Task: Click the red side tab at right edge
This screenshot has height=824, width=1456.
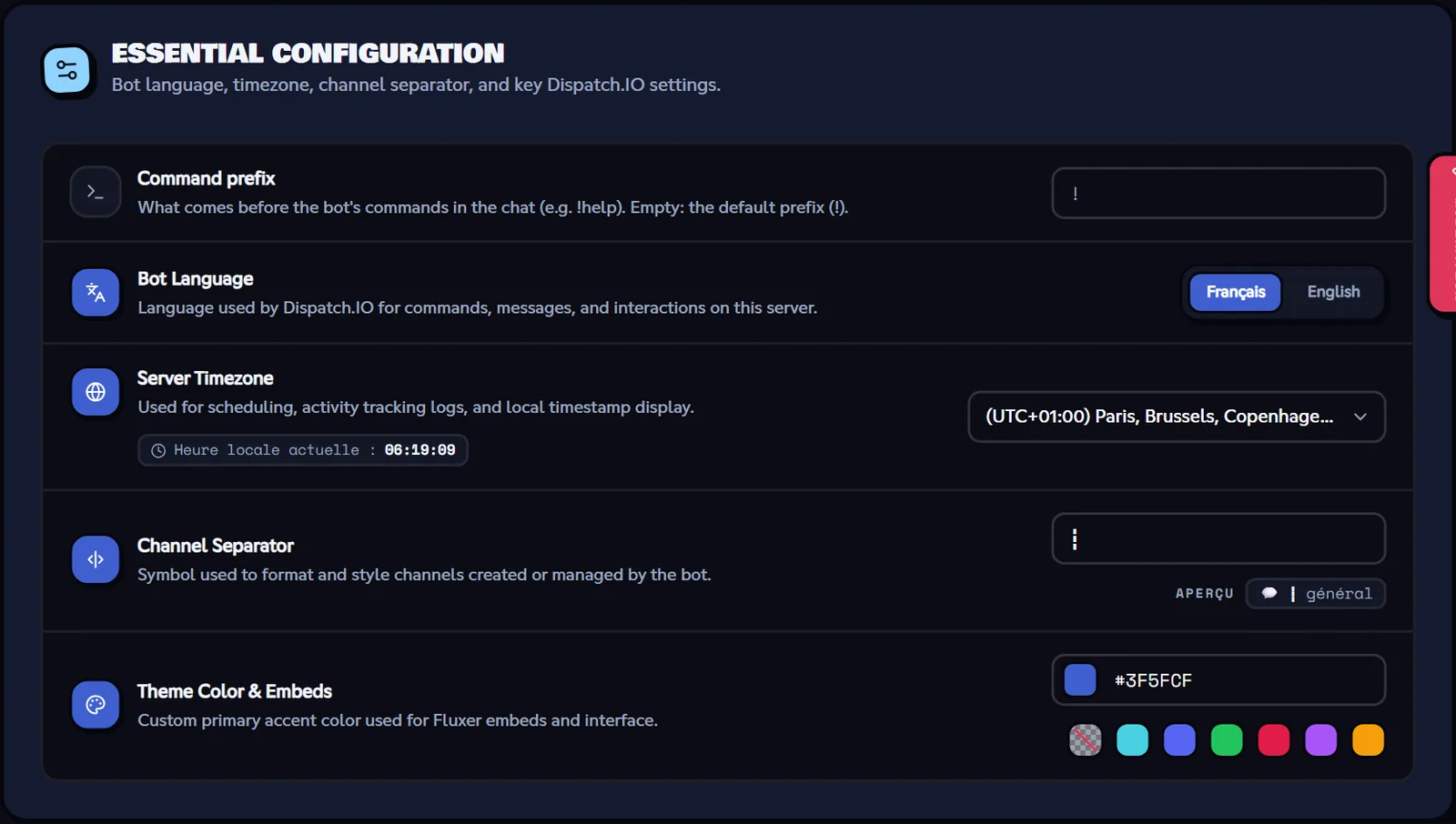Action: pyautogui.click(x=1443, y=235)
